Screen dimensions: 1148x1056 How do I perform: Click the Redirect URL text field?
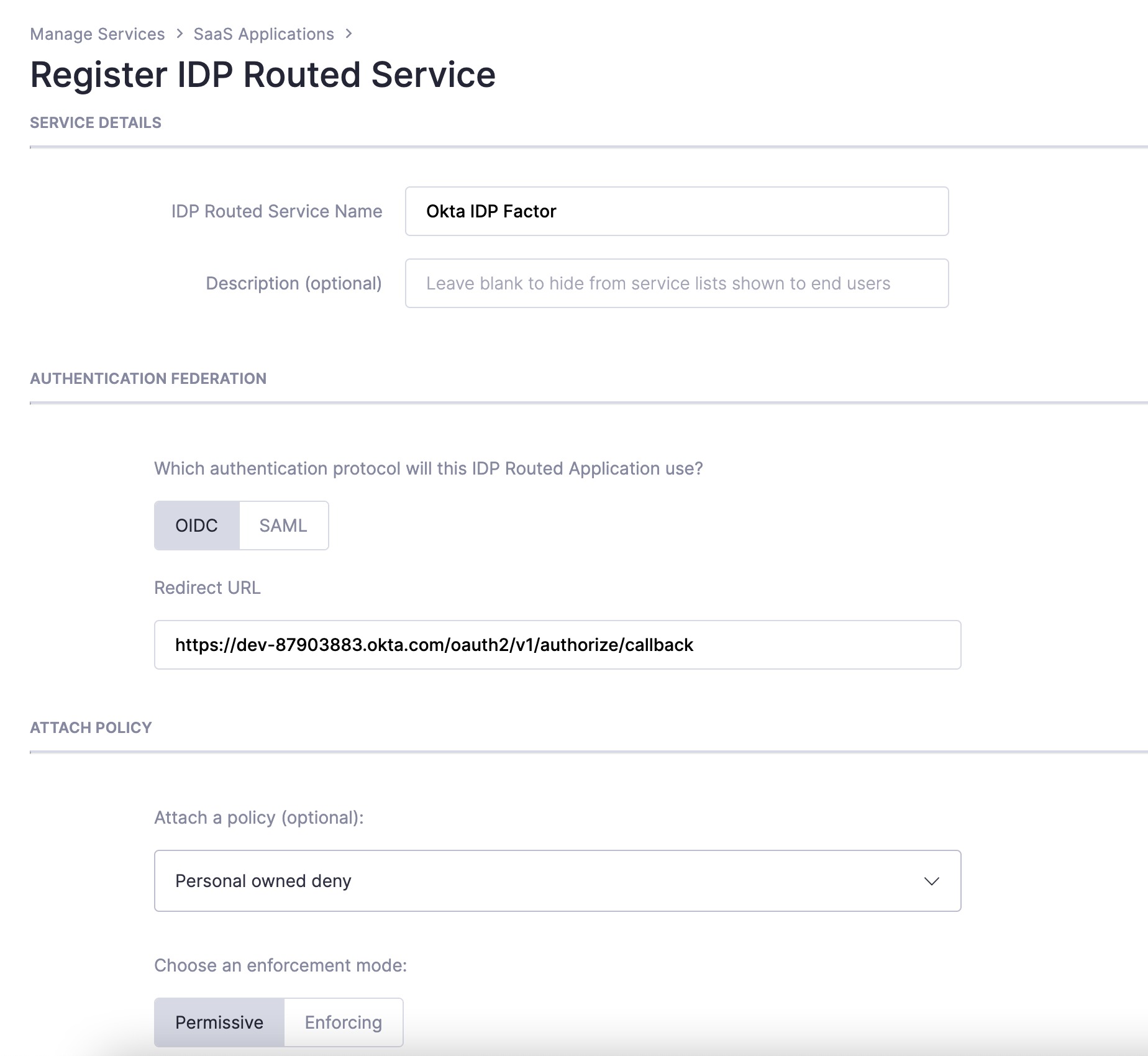tap(557, 645)
